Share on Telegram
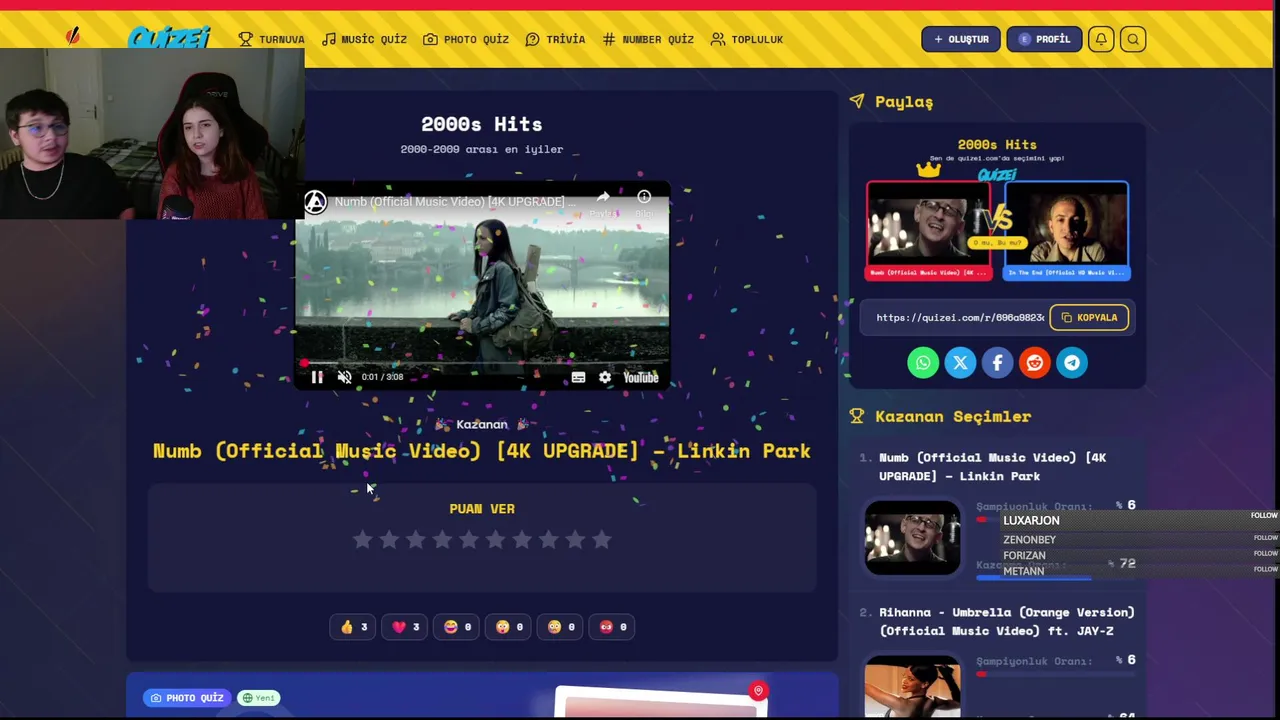1280x720 pixels. [1071, 363]
